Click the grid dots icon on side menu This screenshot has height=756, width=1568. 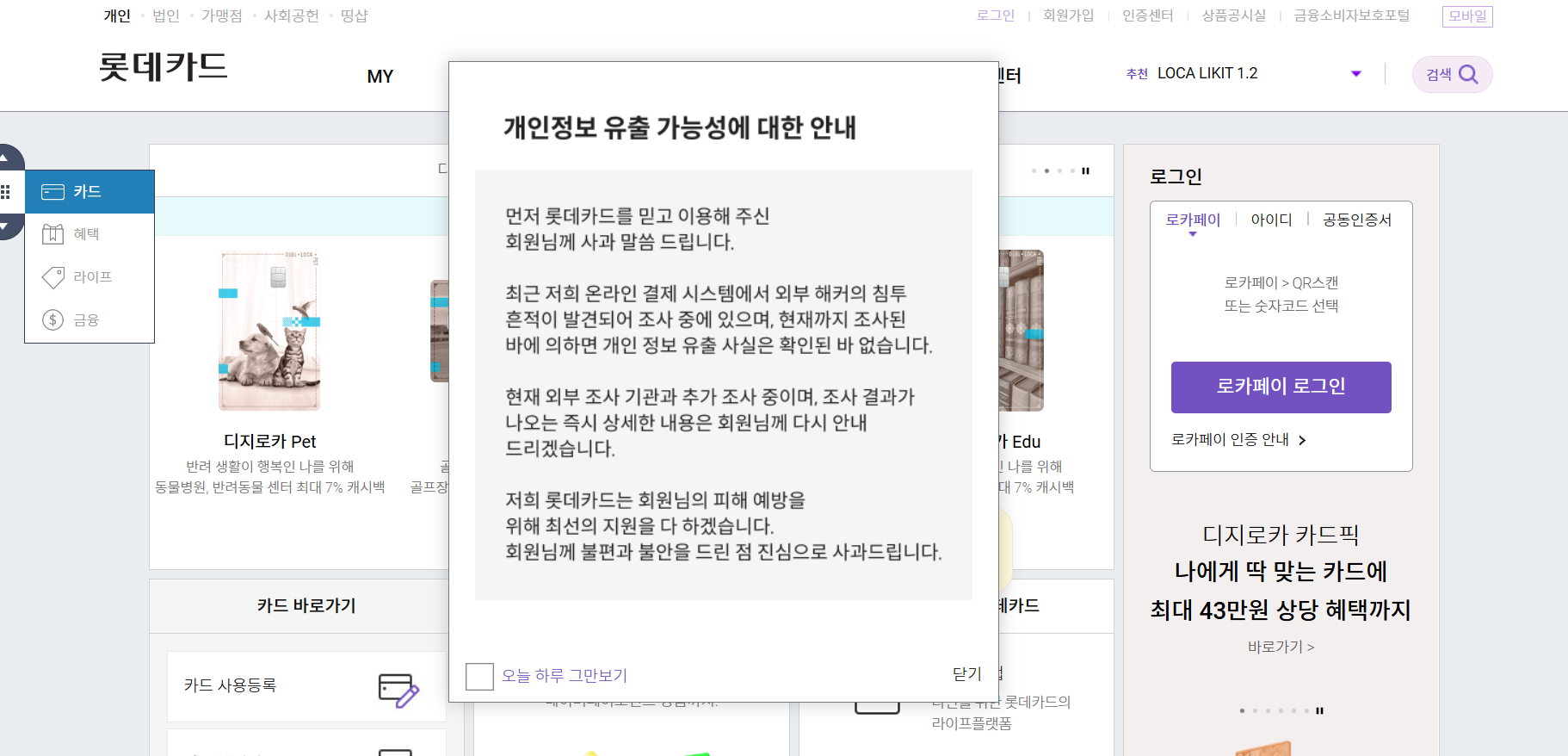pyautogui.click(x=5, y=192)
